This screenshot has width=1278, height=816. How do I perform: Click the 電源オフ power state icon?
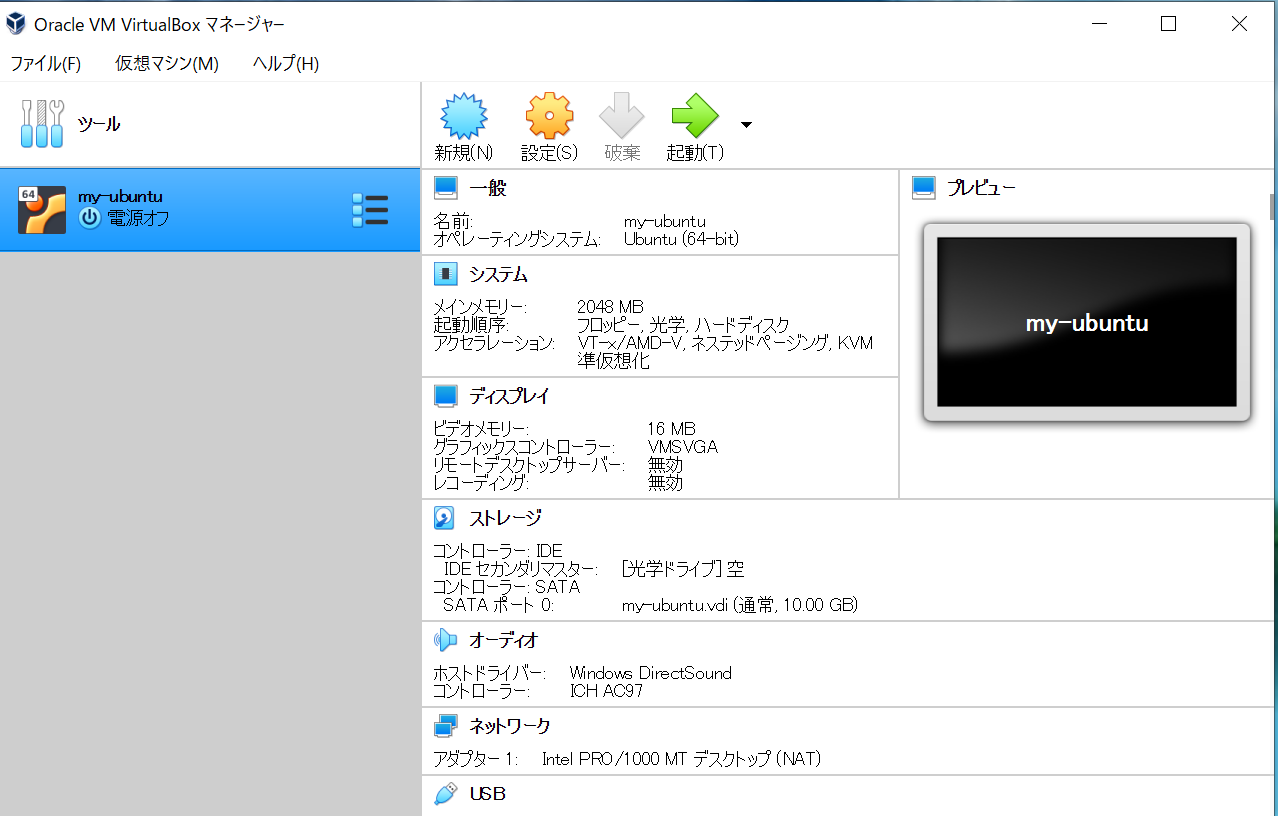click(90, 218)
